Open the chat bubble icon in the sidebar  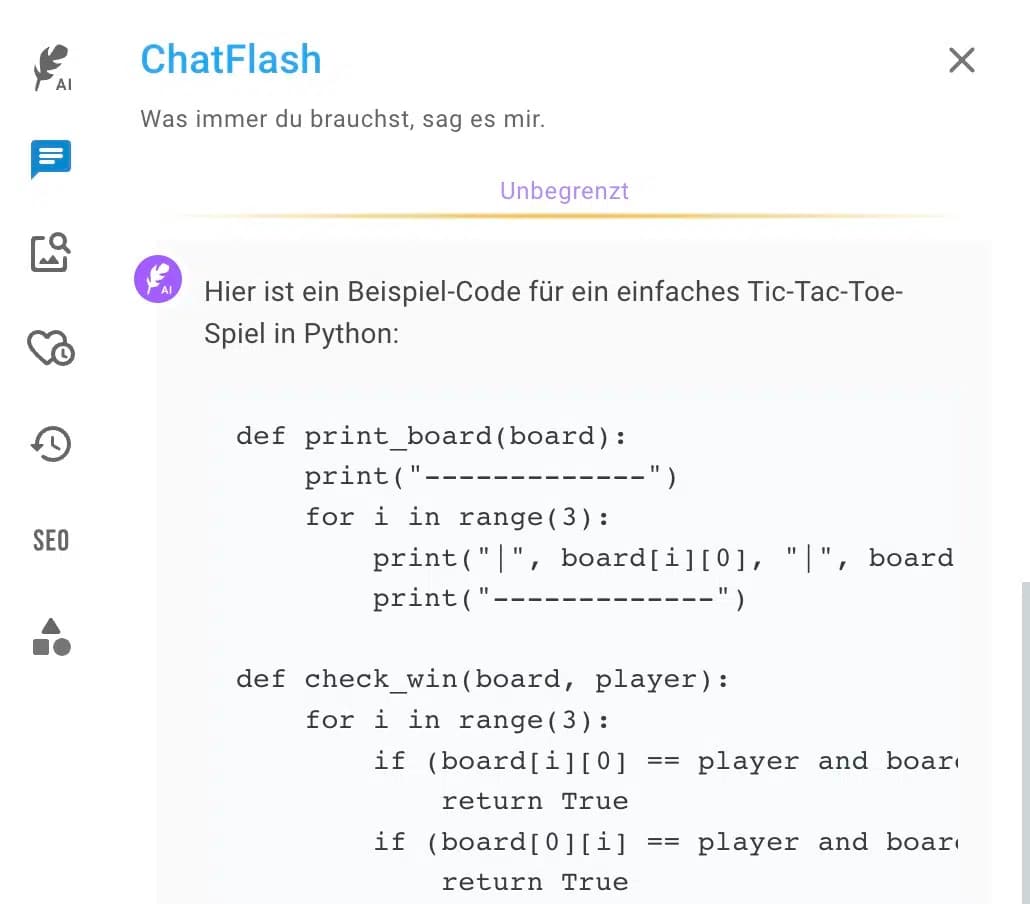tap(50, 158)
